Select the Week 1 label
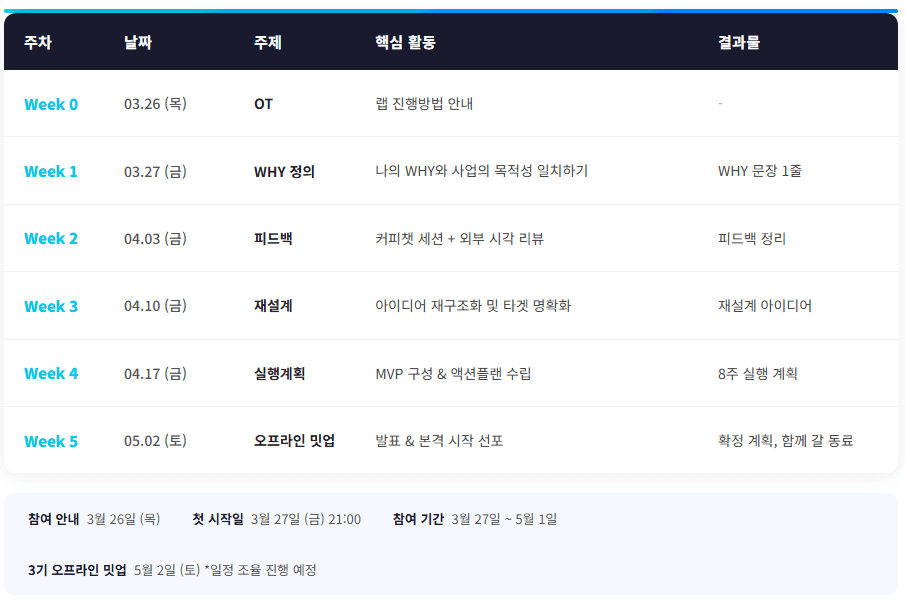Viewport: 905px width, 603px height. 51,171
